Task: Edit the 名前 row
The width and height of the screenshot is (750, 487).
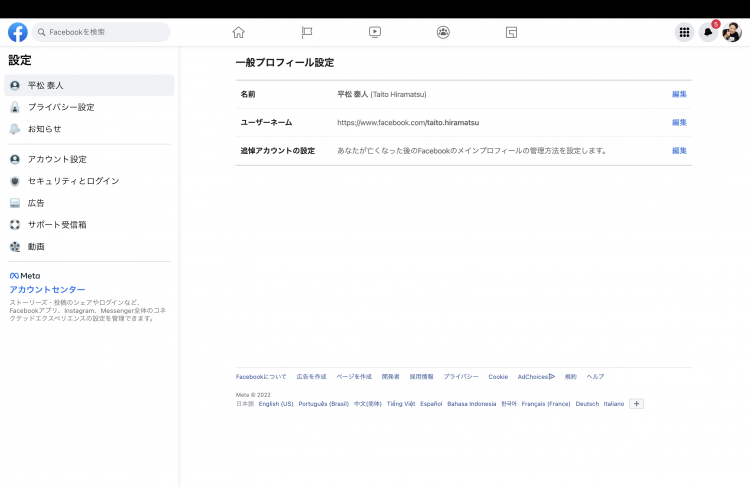Action: (x=679, y=94)
